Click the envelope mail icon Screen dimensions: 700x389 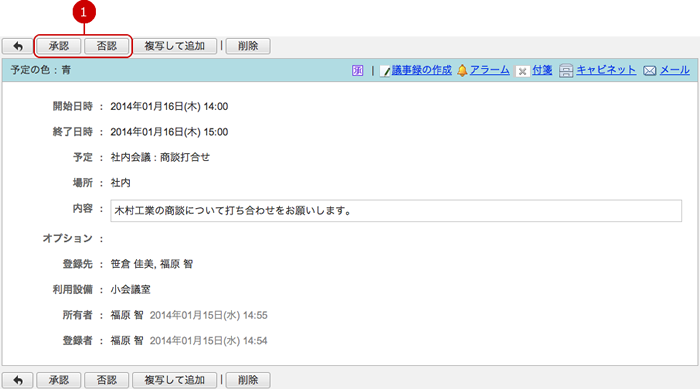tap(650, 71)
